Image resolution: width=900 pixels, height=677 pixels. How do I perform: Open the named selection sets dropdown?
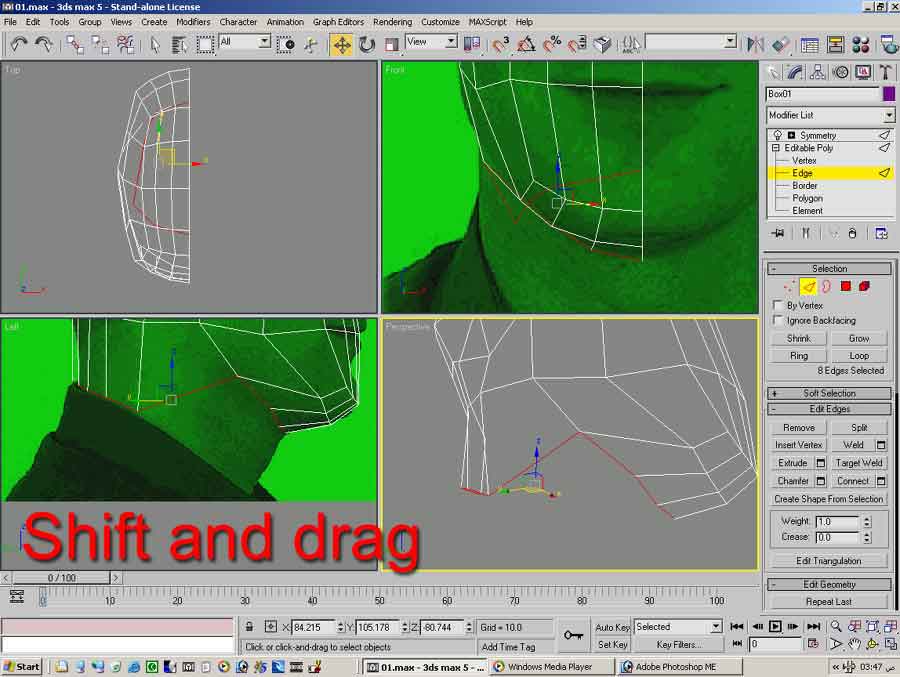pyautogui.click(x=730, y=41)
